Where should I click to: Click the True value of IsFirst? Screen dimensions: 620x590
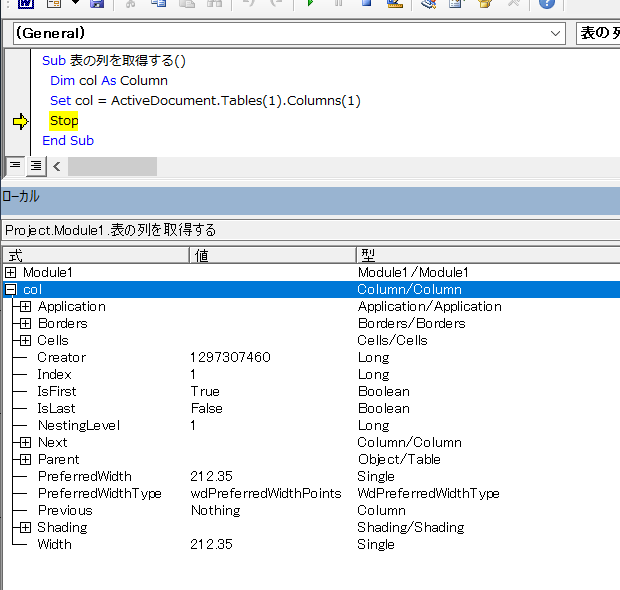[205, 391]
